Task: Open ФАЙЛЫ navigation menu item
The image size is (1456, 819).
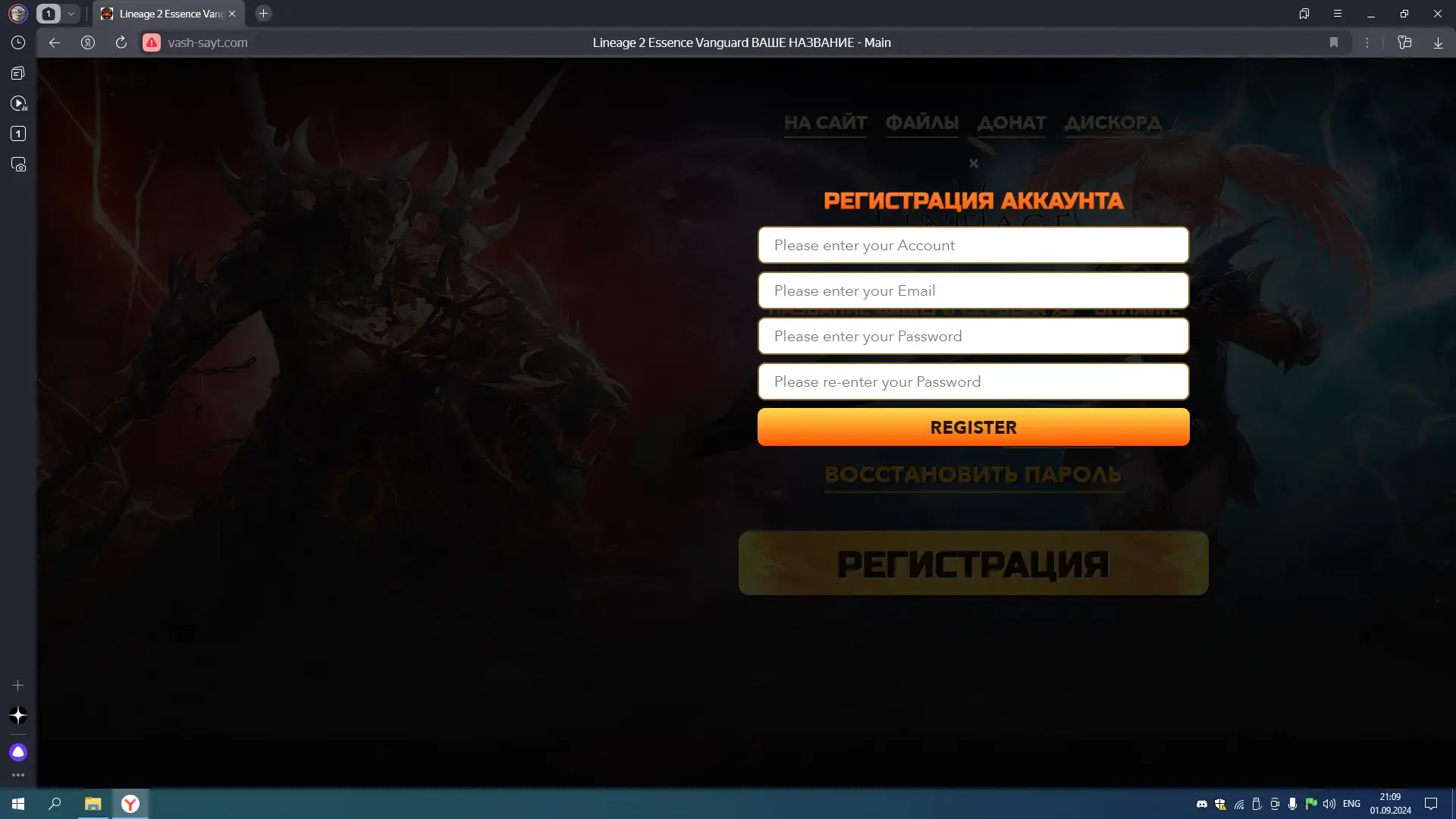Action: 922,122
